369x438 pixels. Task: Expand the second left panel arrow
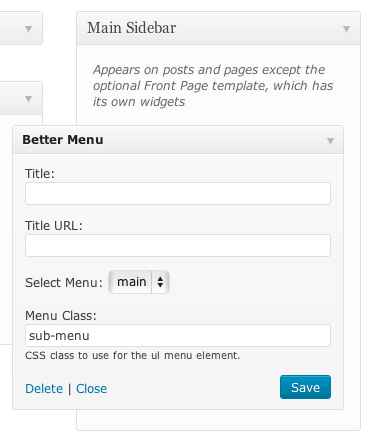28,99
